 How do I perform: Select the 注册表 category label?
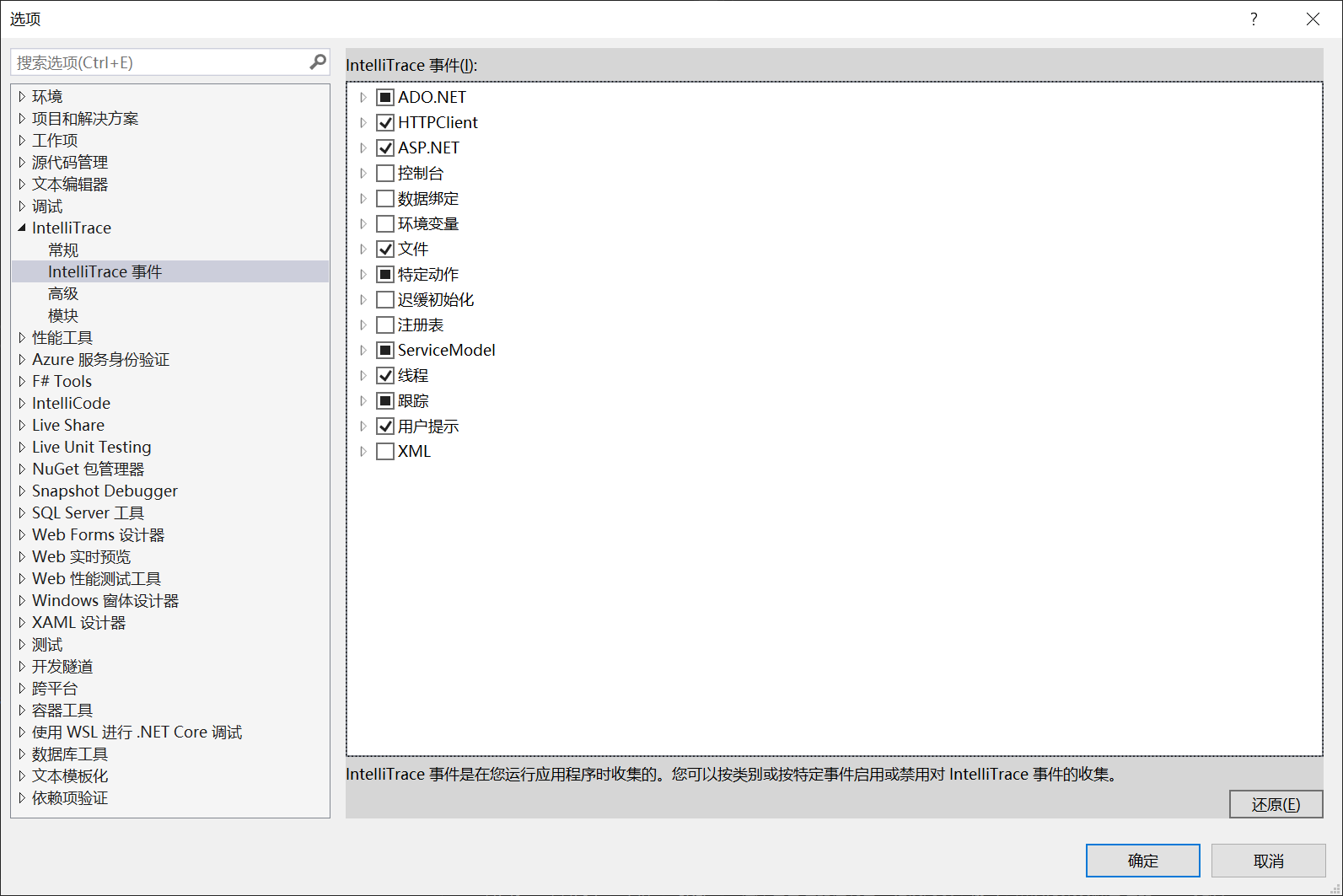421,325
